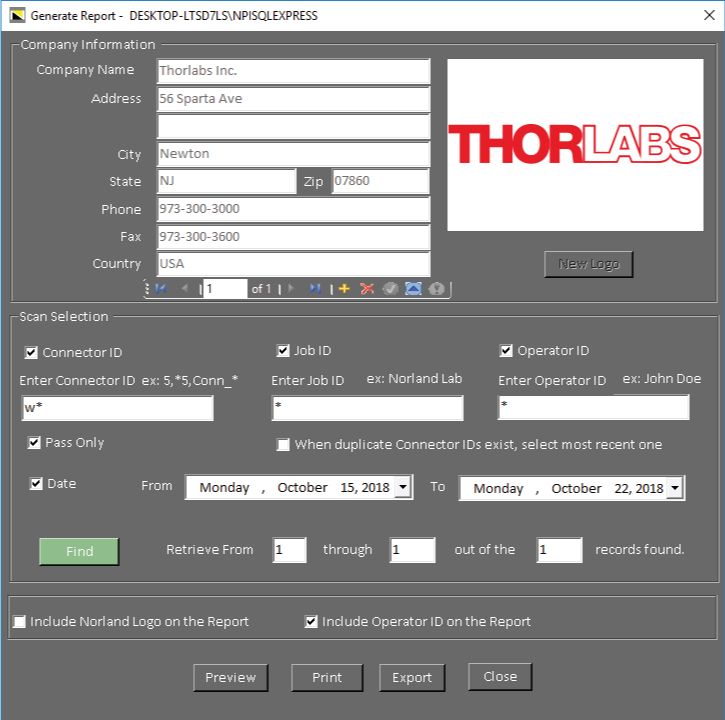Click the application icon in title bar
This screenshot has width=725, height=720.
pyautogui.click(x=17, y=15)
